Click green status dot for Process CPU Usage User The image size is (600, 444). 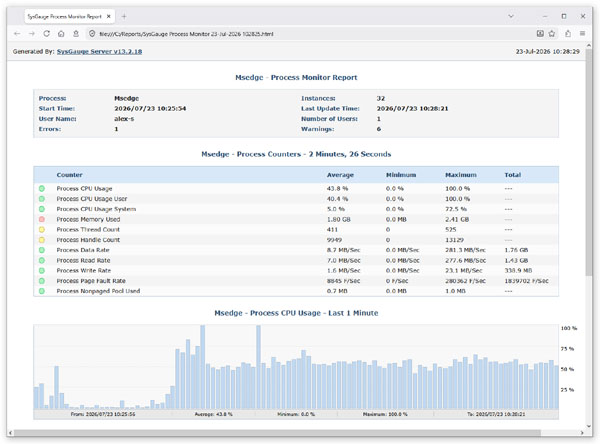pos(42,199)
